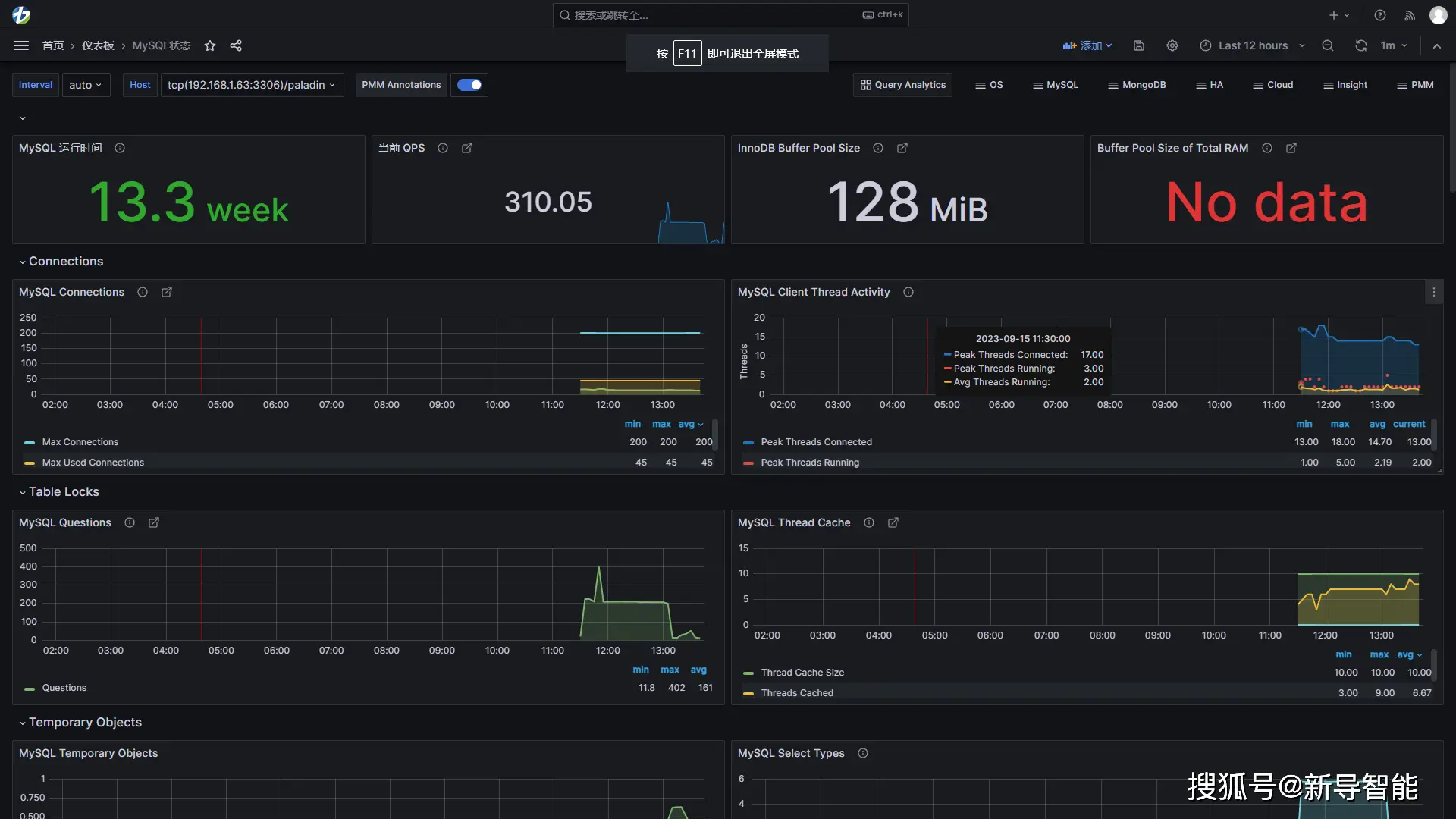Star the MySQL状态 dashboard

tap(210, 45)
